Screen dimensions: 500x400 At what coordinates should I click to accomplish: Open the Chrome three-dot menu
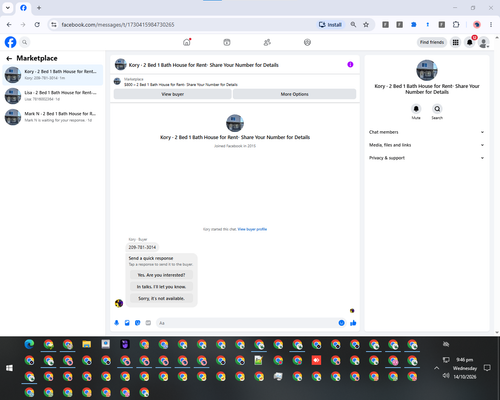point(491,25)
